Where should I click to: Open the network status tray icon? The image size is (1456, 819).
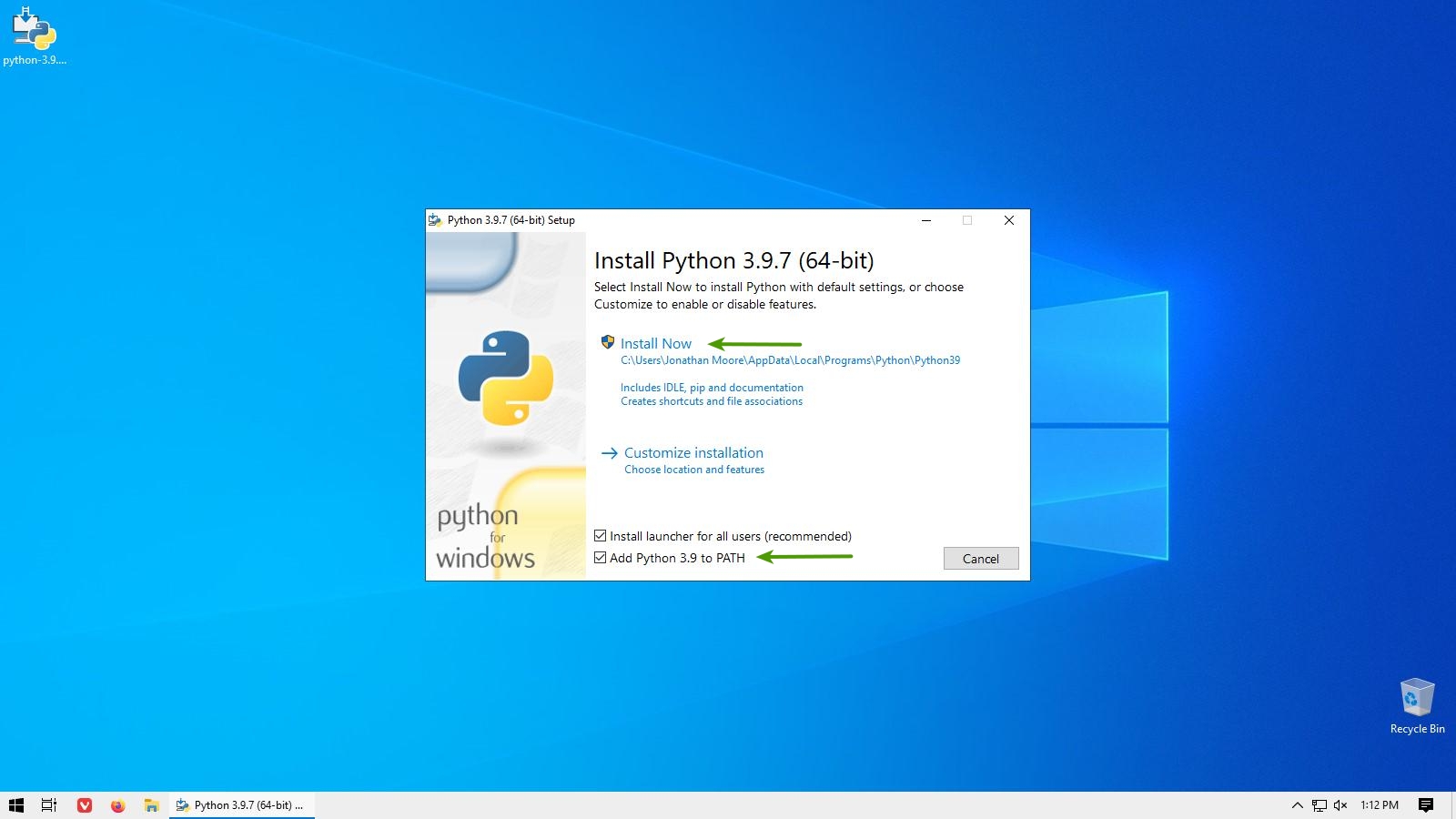[1319, 805]
